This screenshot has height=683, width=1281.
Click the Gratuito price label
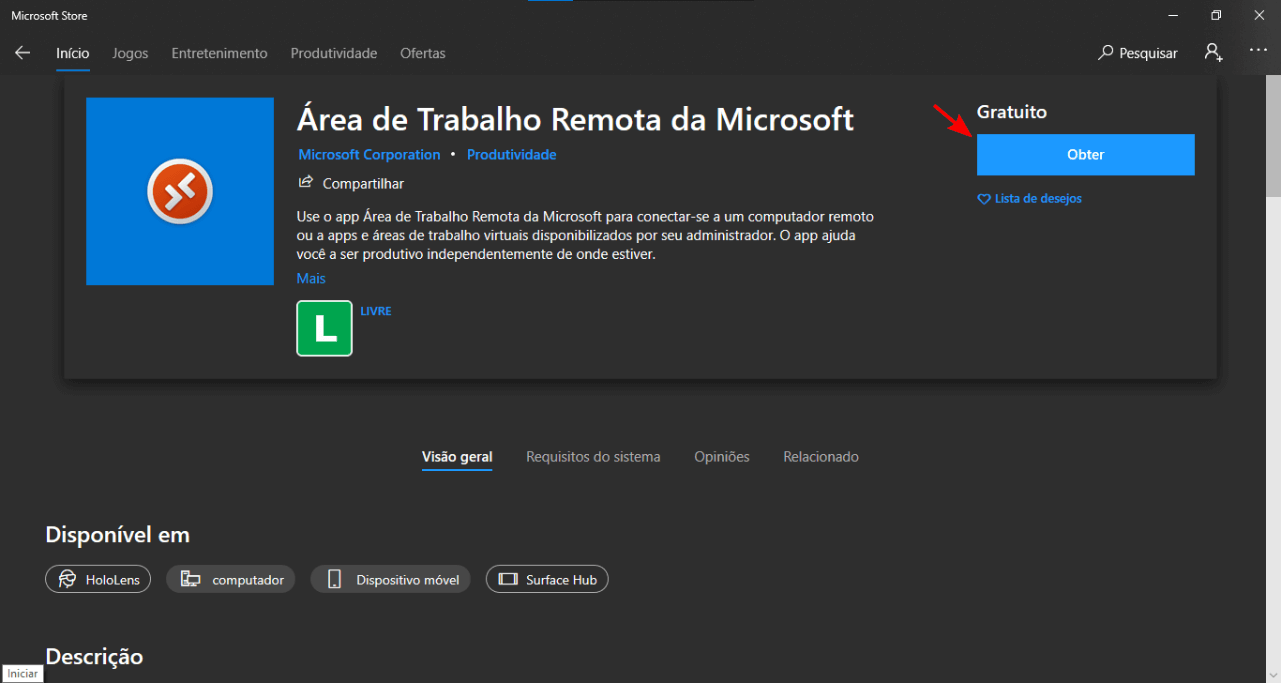point(1012,112)
